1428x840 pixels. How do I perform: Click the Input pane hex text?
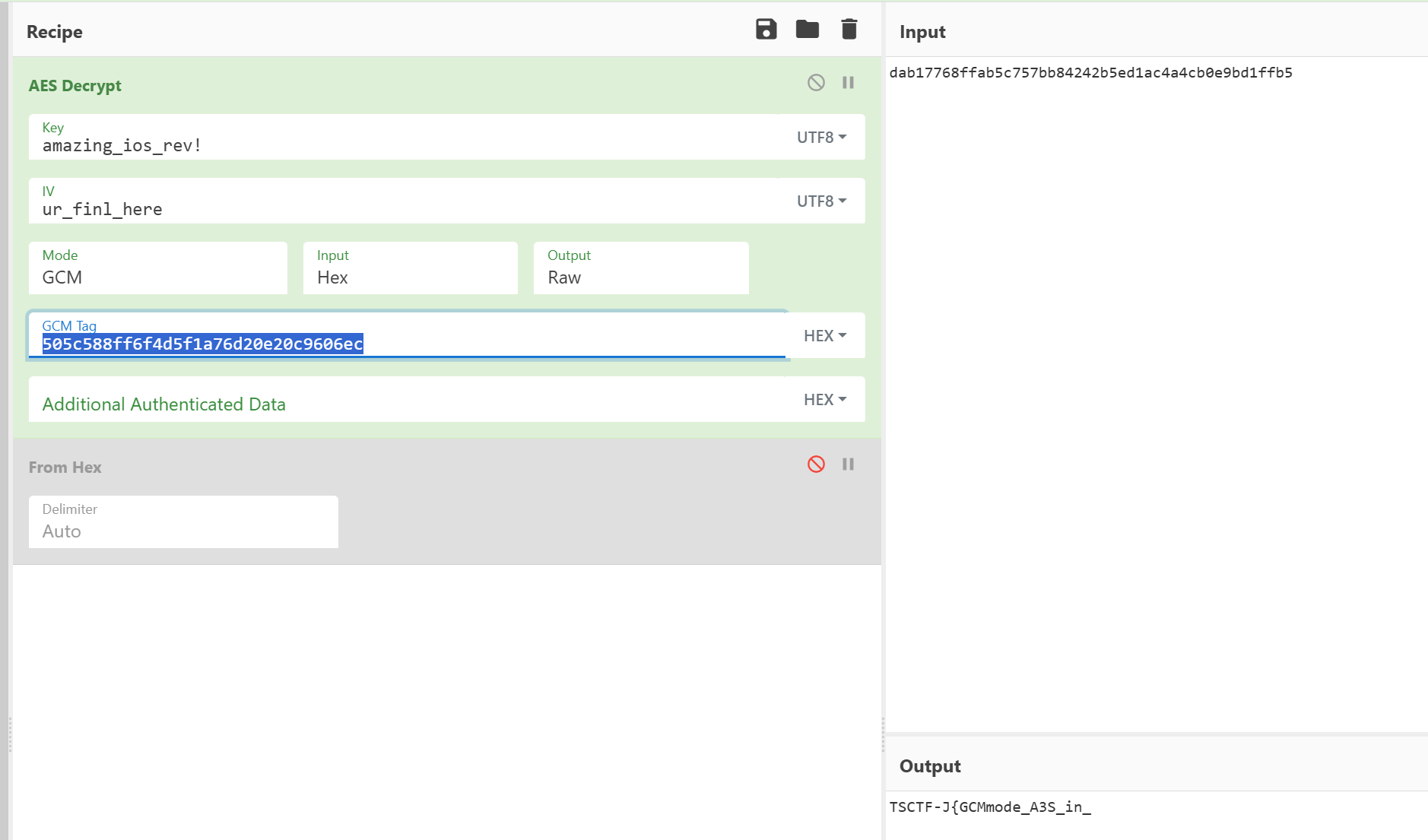pyautogui.click(x=1090, y=73)
